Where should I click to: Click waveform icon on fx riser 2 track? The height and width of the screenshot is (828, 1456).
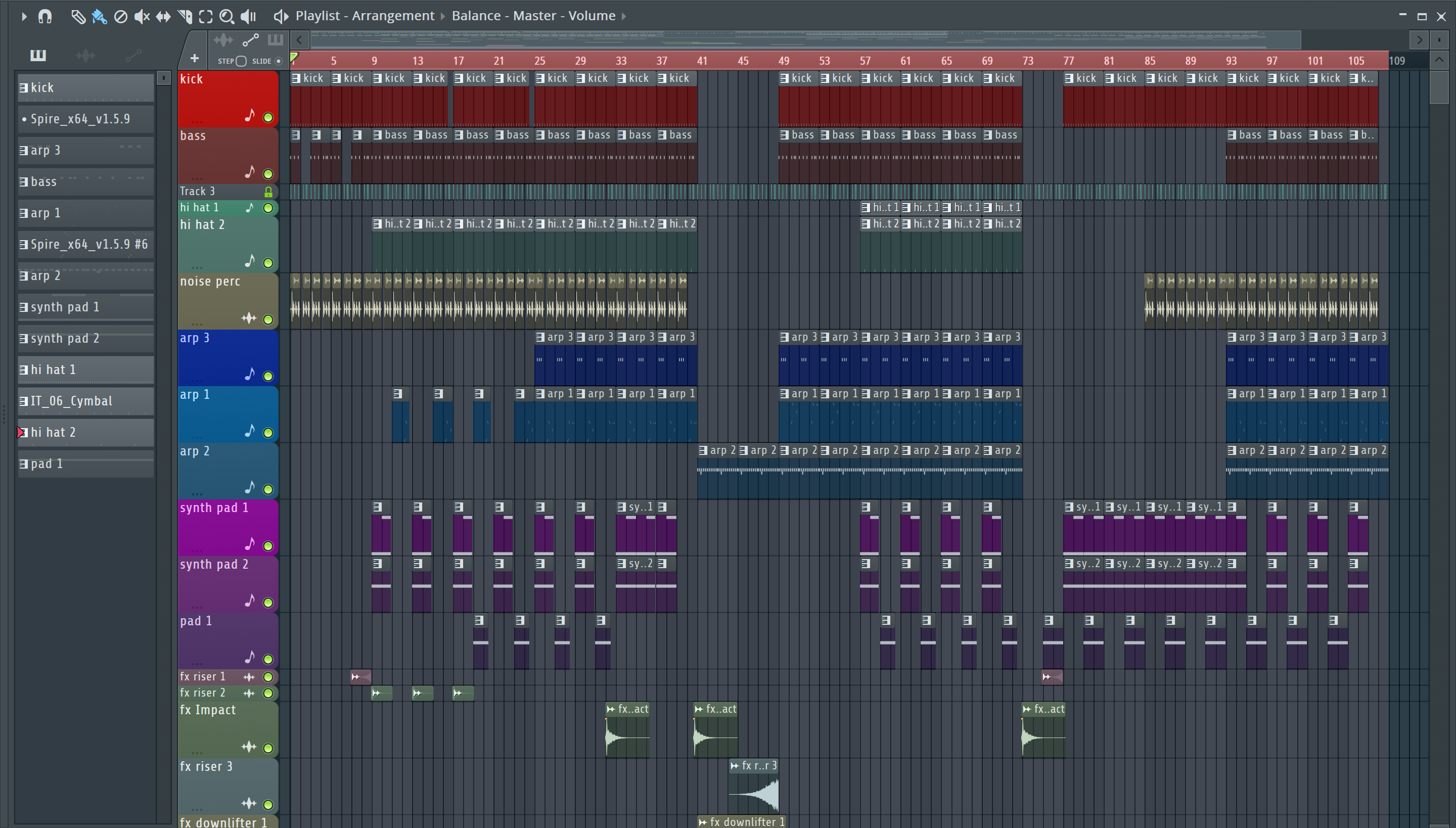[249, 693]
